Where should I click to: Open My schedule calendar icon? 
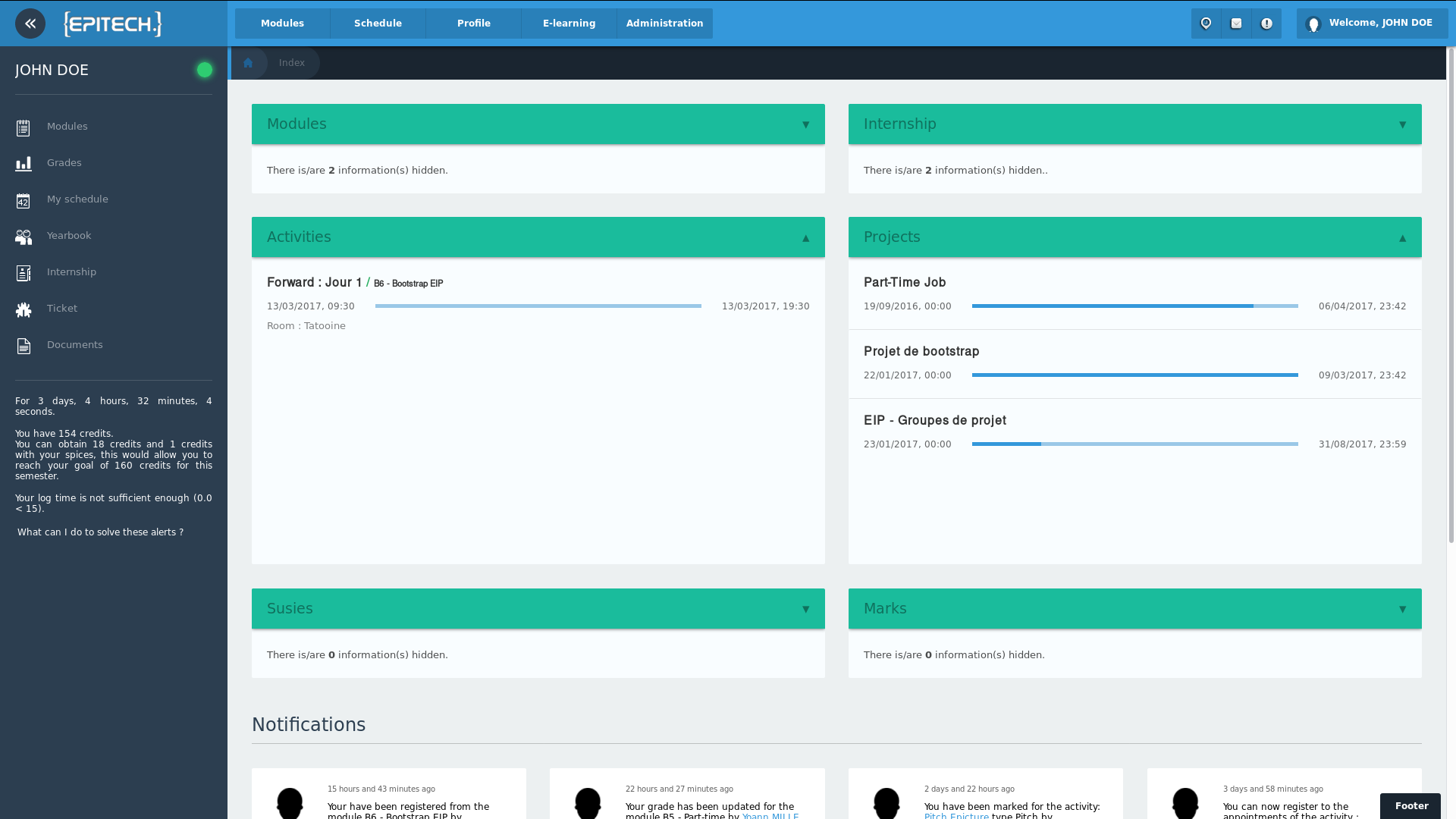click(24, 199)
